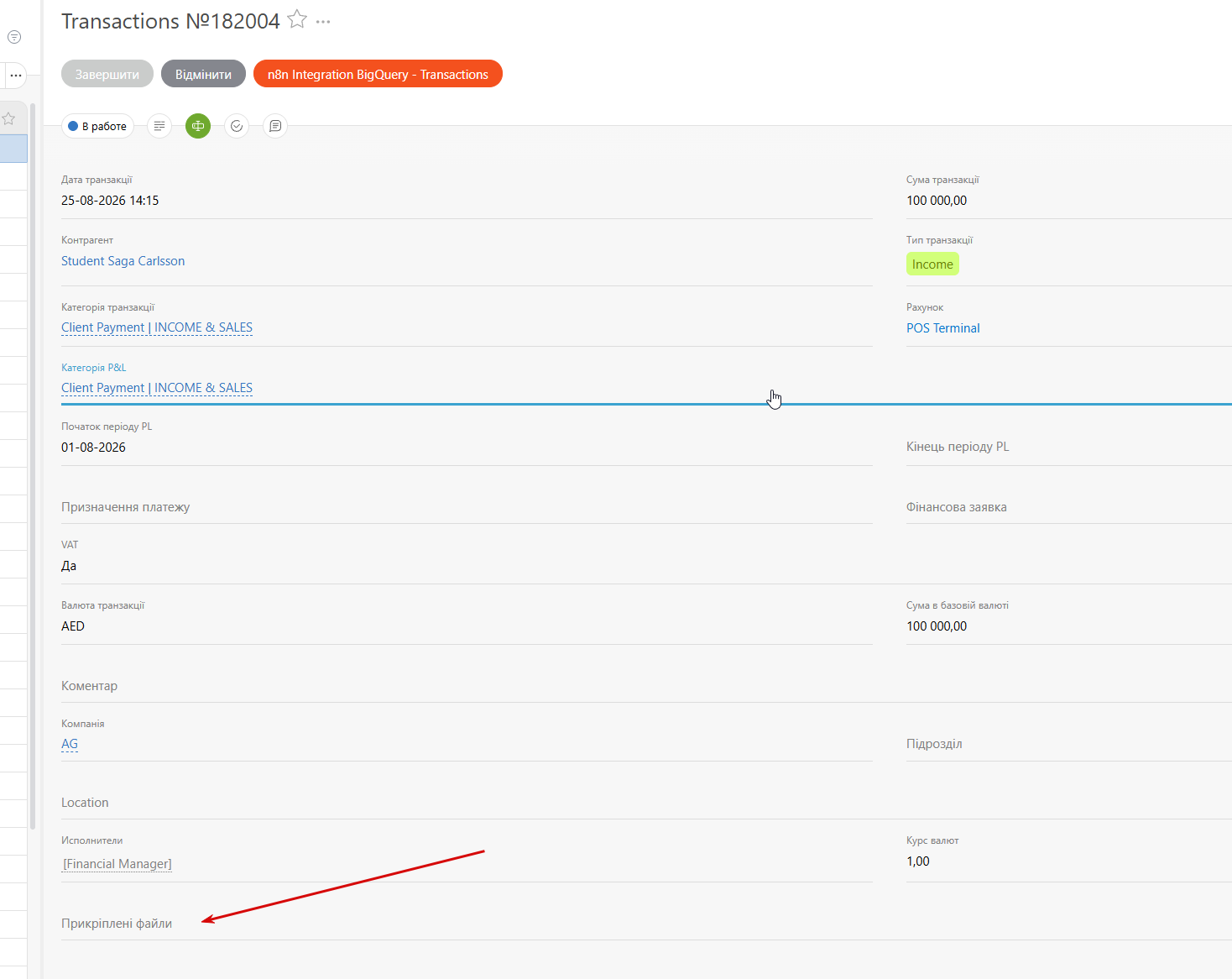
Task: Edit the Категорія P&L field value
Action: coord(157,388)
